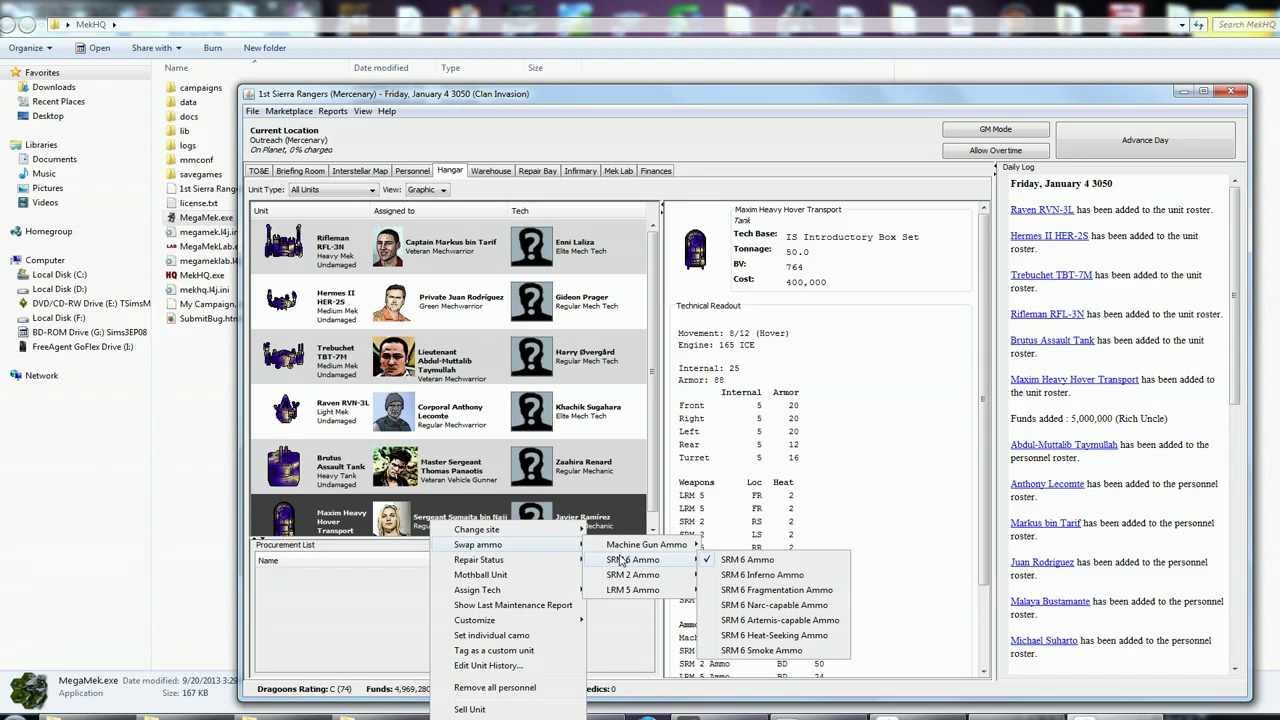Click the Search MekHQ field in Explorer

click(x=1245, y=24)
